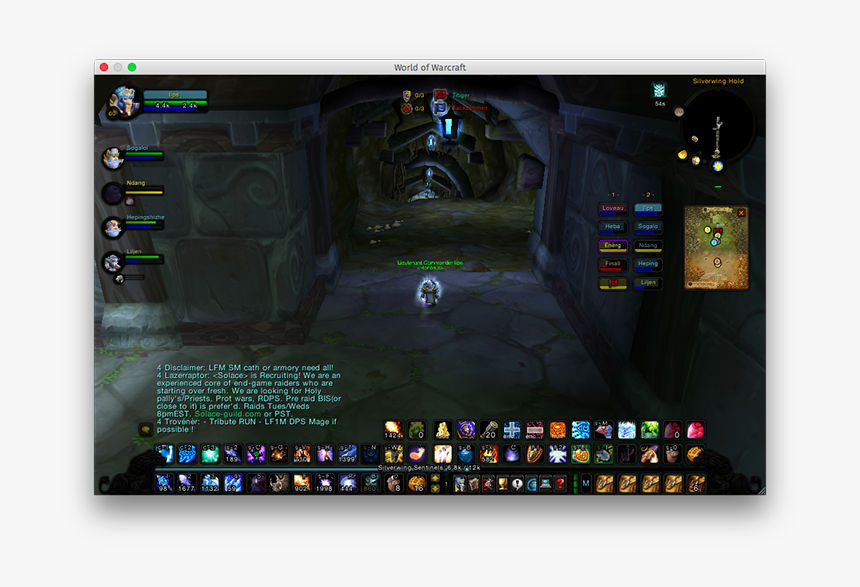This screenshot has height=587, width=860.
Task: Open the quest log exclamation button
Action: pos(517,484)
